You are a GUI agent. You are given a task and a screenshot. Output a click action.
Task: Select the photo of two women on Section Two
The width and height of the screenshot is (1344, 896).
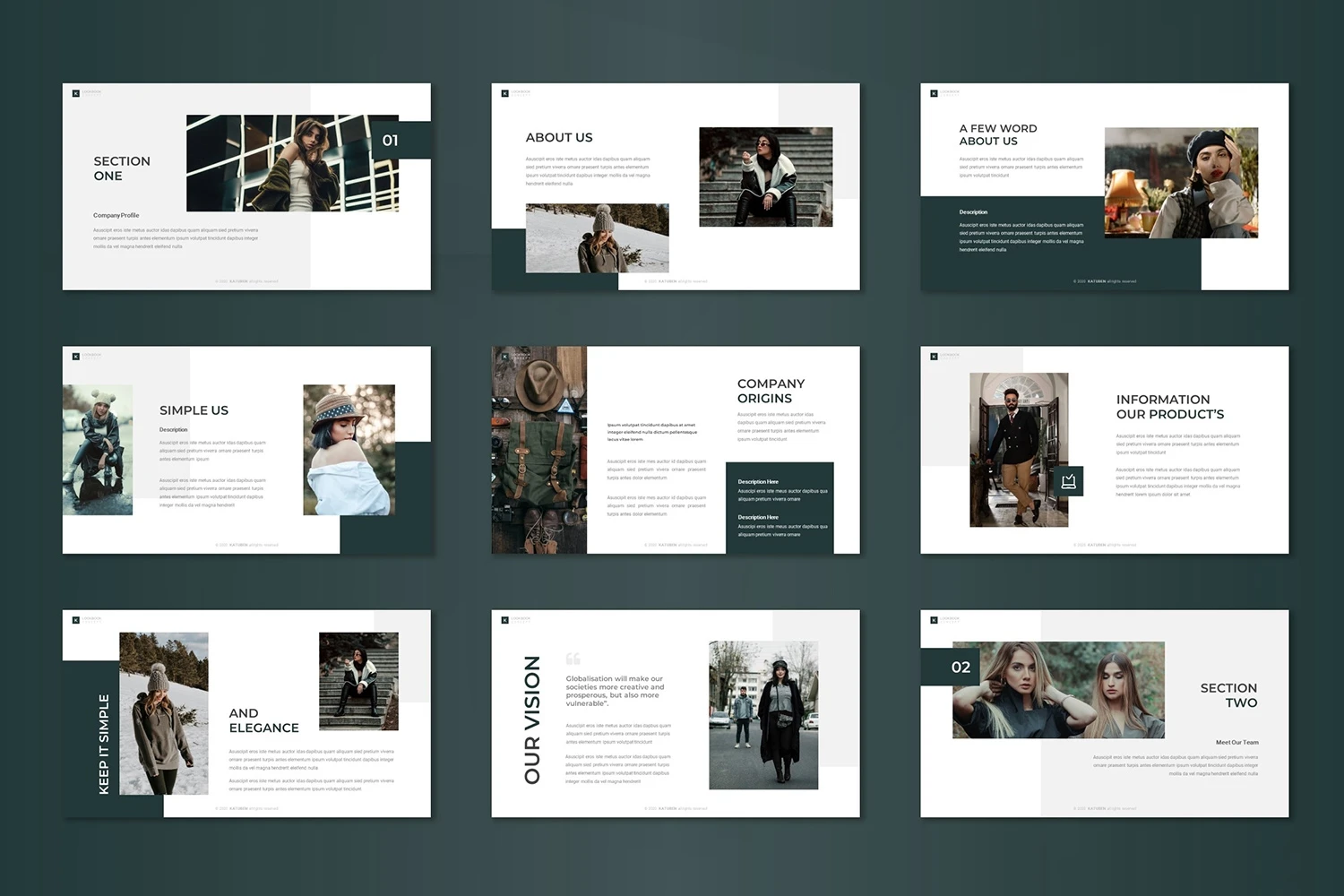click(x=1058, y=690)
